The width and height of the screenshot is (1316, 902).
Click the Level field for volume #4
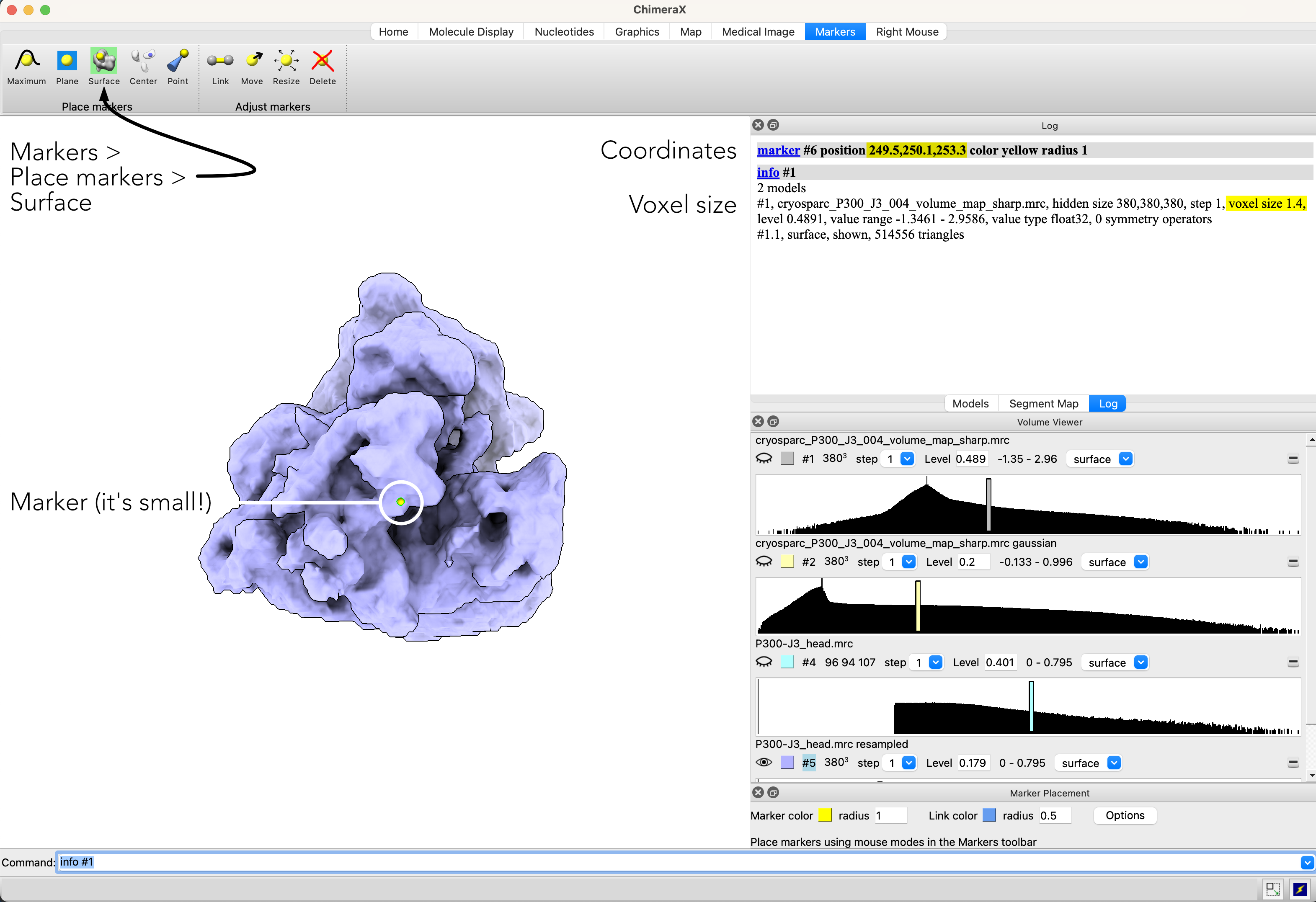point(999,662)
